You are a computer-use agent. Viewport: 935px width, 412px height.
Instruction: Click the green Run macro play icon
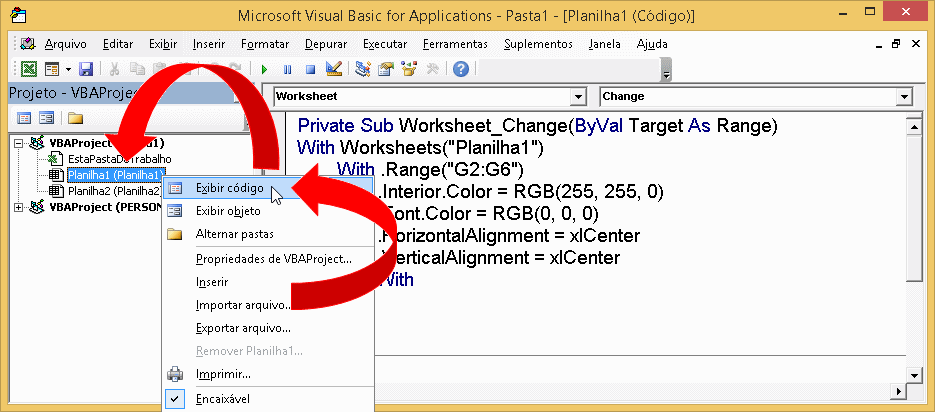(264, 69)
